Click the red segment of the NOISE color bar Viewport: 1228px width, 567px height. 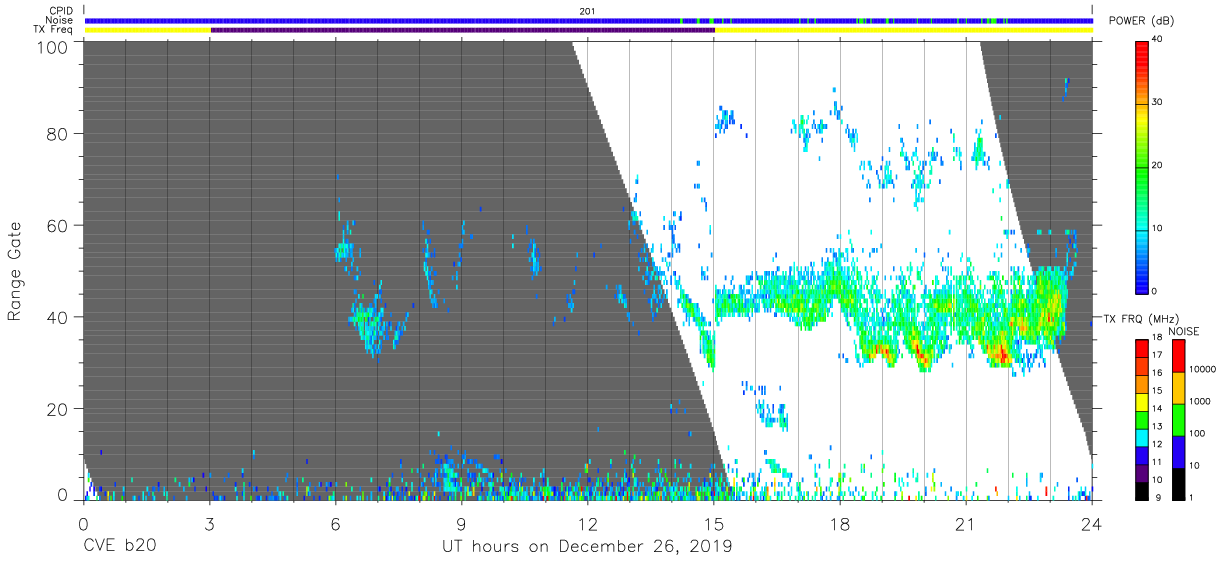click(x=1178, y=356)
